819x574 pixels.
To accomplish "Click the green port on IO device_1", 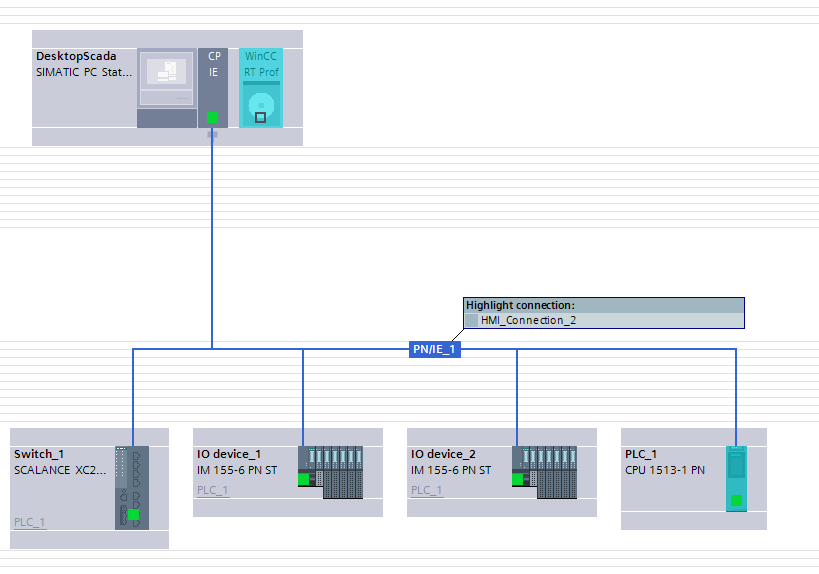I will 303,479.
